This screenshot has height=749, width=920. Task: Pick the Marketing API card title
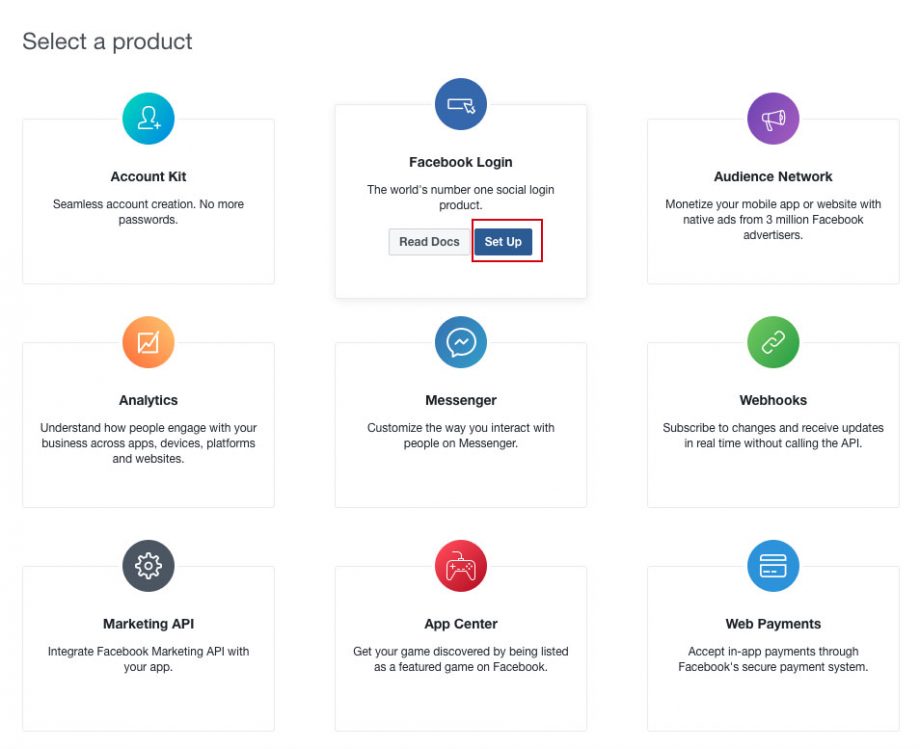[x=148, y=624]
